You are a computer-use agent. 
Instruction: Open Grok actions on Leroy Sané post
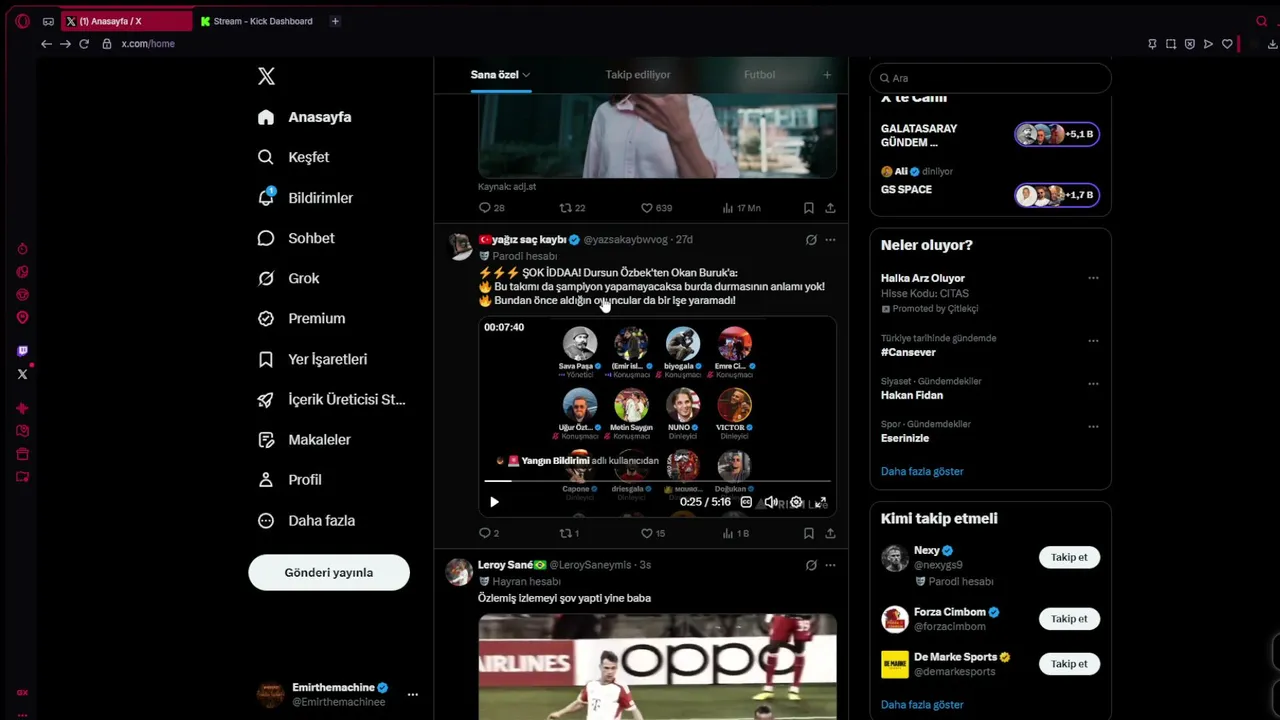click(811, 565)
